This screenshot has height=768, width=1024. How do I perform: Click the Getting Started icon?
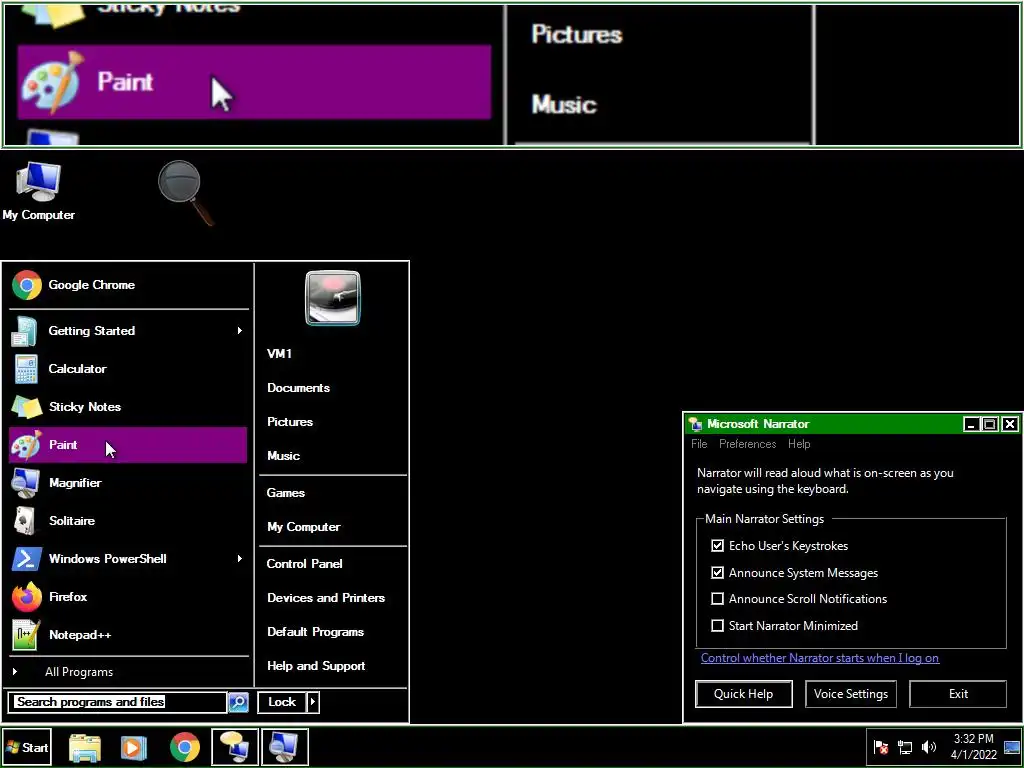click(25, 331)
